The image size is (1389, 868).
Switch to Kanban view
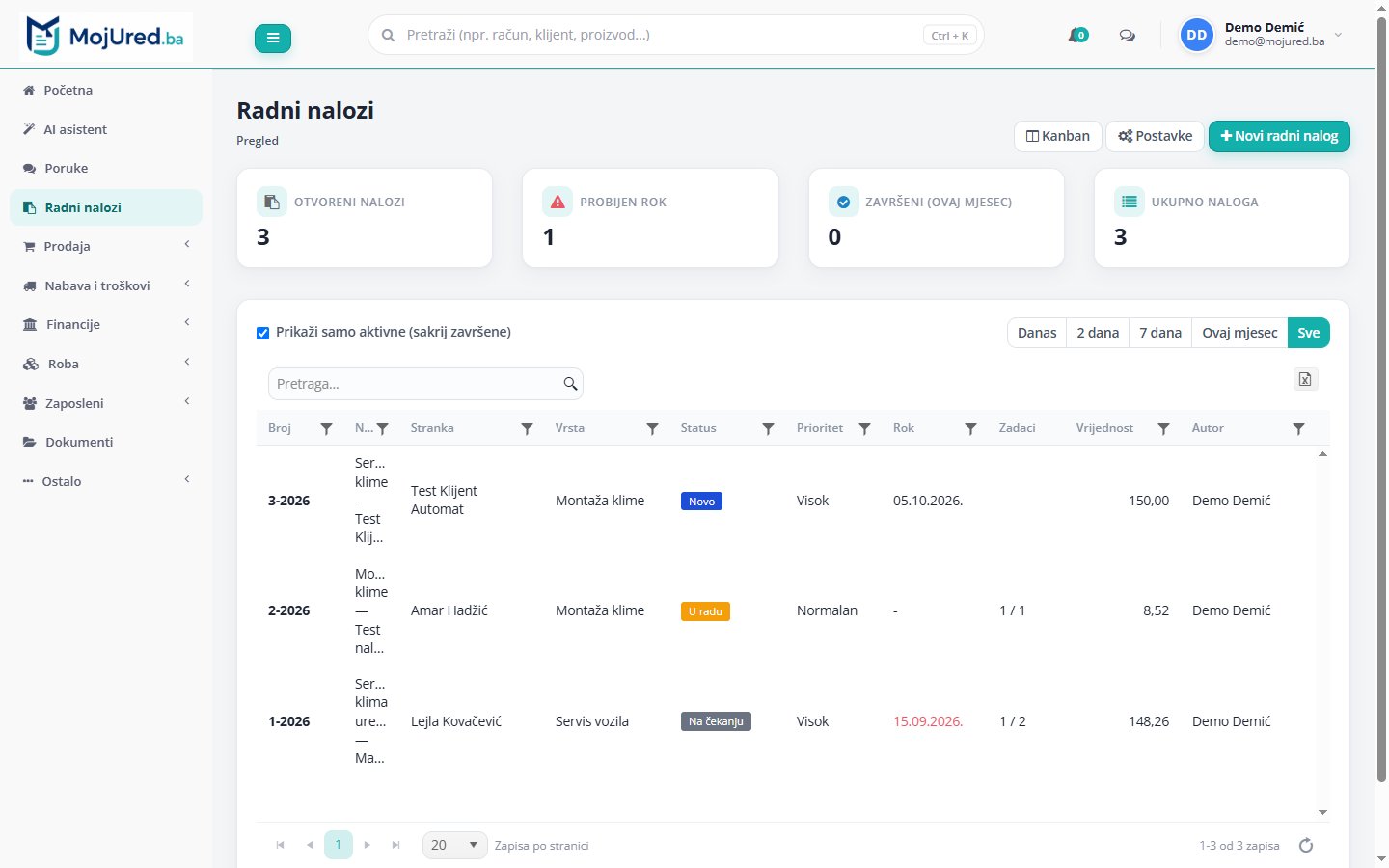click(x=1058, y=136)
